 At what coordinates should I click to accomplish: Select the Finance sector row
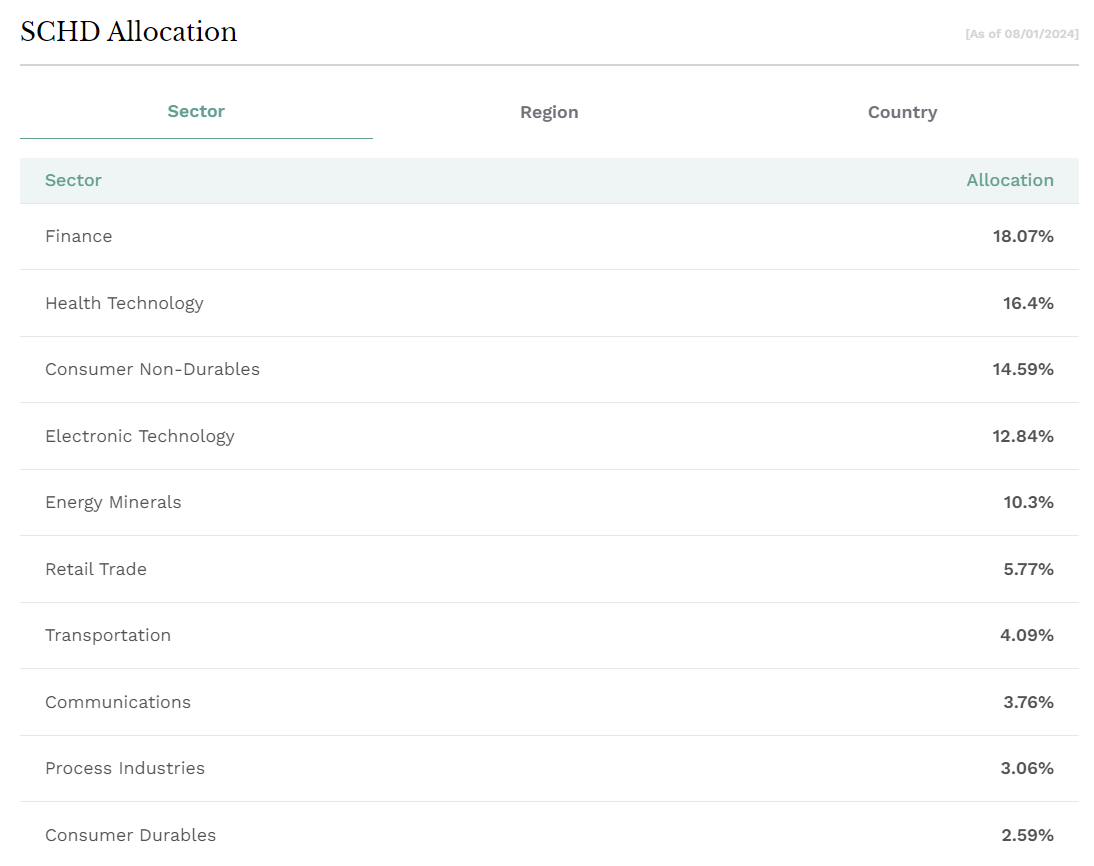tap(549, 237)
